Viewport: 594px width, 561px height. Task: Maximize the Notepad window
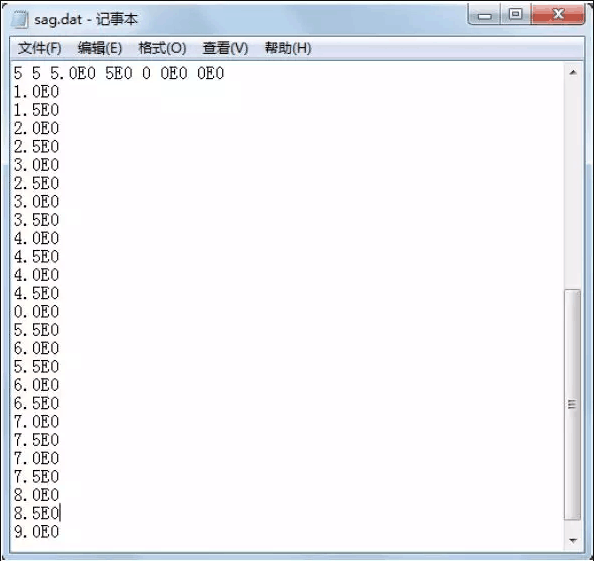pyautogui.click(x=516, y=15)
